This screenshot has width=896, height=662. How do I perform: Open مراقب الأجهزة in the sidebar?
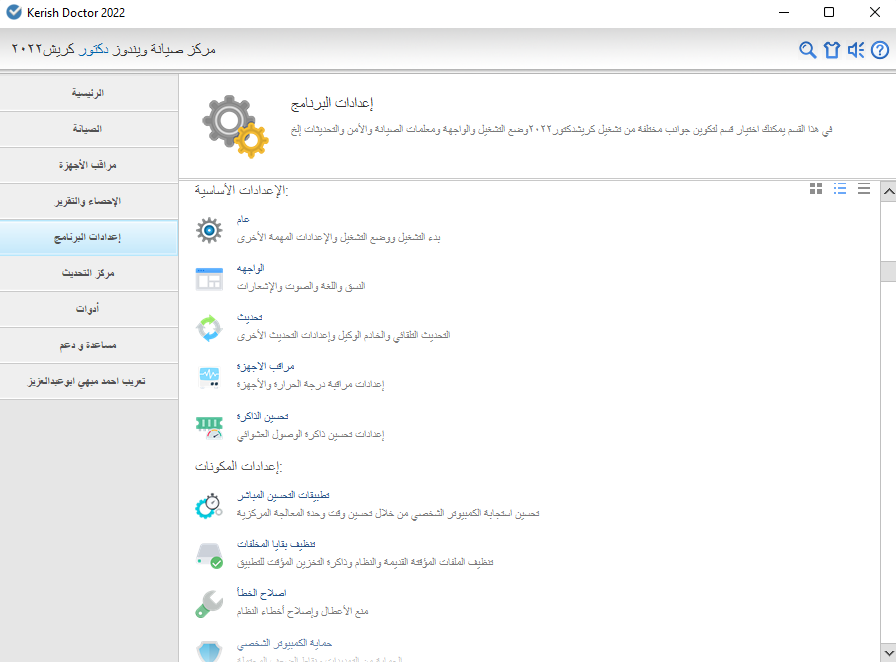click(89, 165)
